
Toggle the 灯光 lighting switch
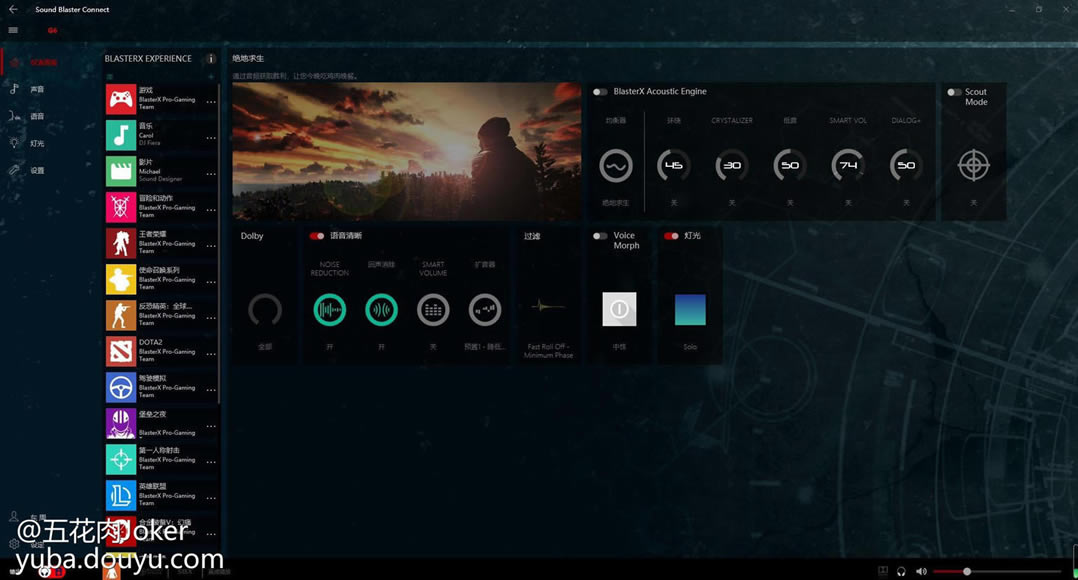click(672, 236)
